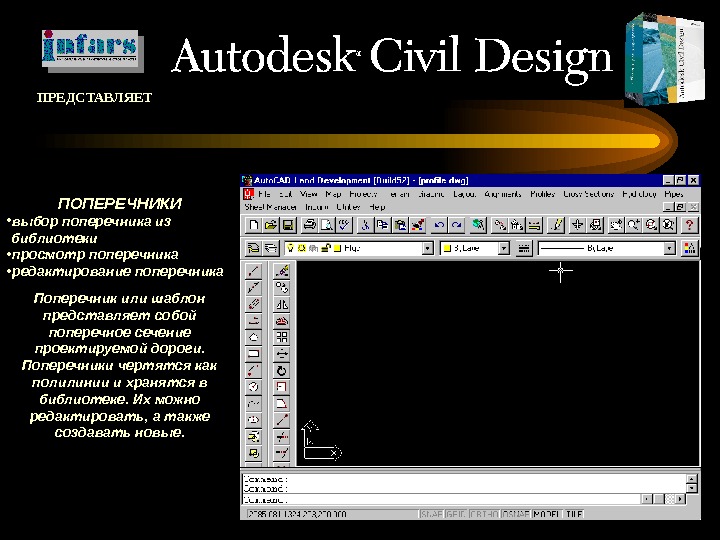Select the Circle draw tool
720x540 pixels.
click(x=253, y=387)
